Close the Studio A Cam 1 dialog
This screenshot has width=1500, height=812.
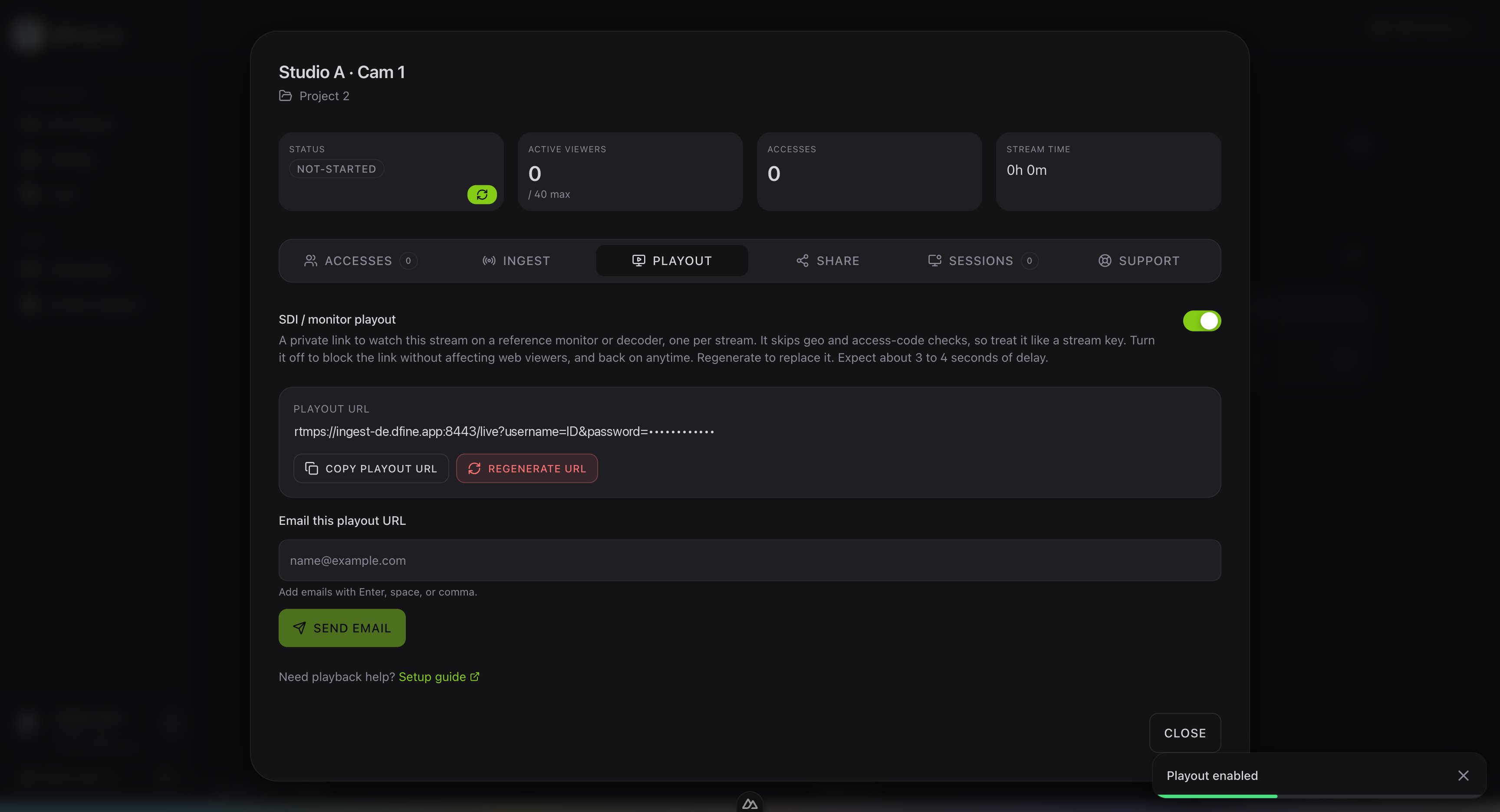(1185, 733)
